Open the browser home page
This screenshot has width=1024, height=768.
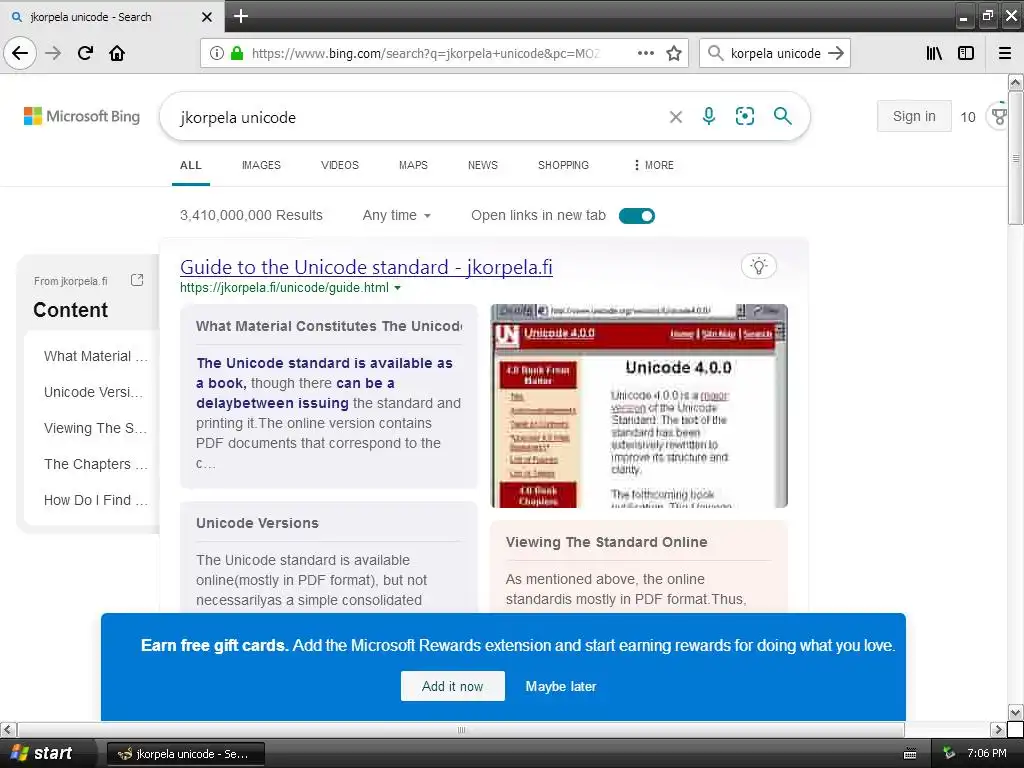click(117, 53)
